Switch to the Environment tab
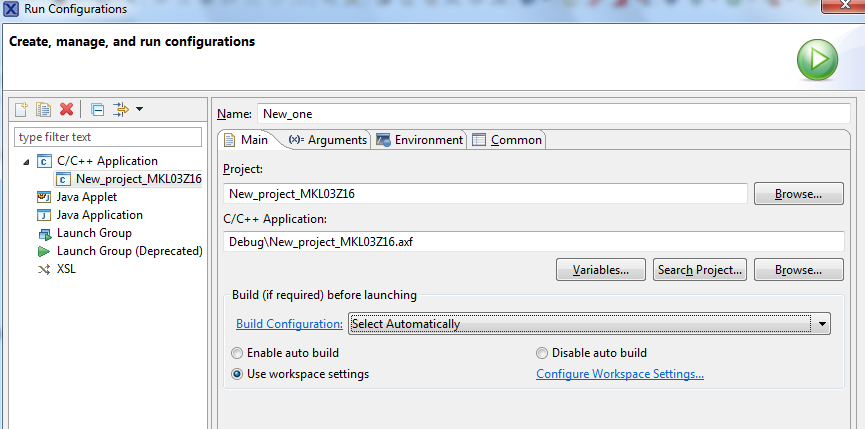 [x=419, y=140]
